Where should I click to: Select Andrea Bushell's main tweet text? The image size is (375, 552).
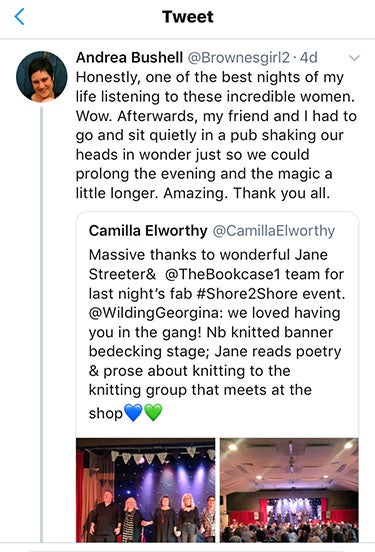tap(216, 135)
